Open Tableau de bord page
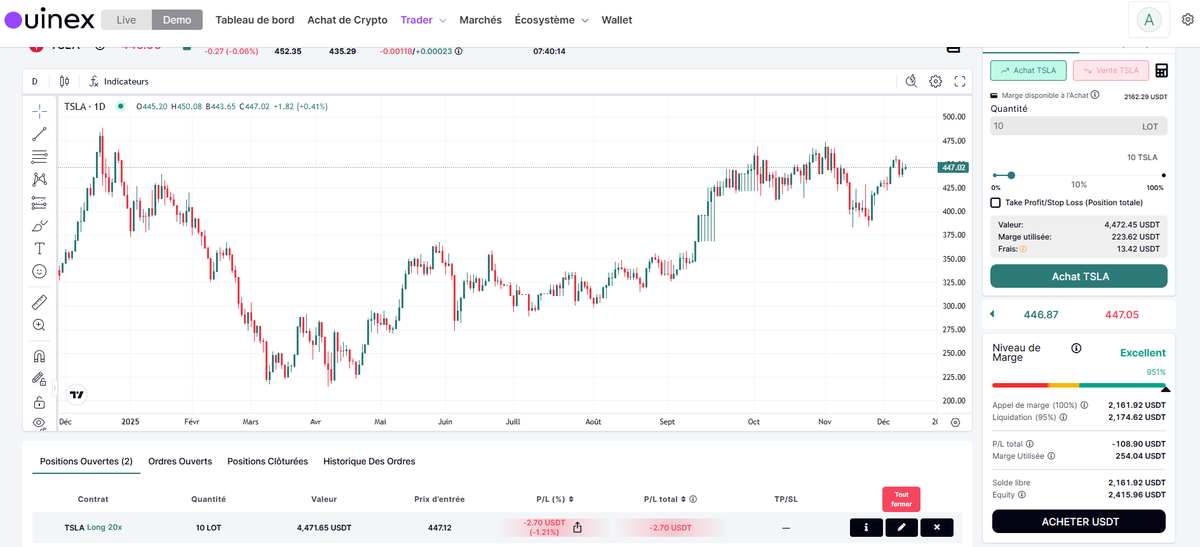 pos(255,20)
